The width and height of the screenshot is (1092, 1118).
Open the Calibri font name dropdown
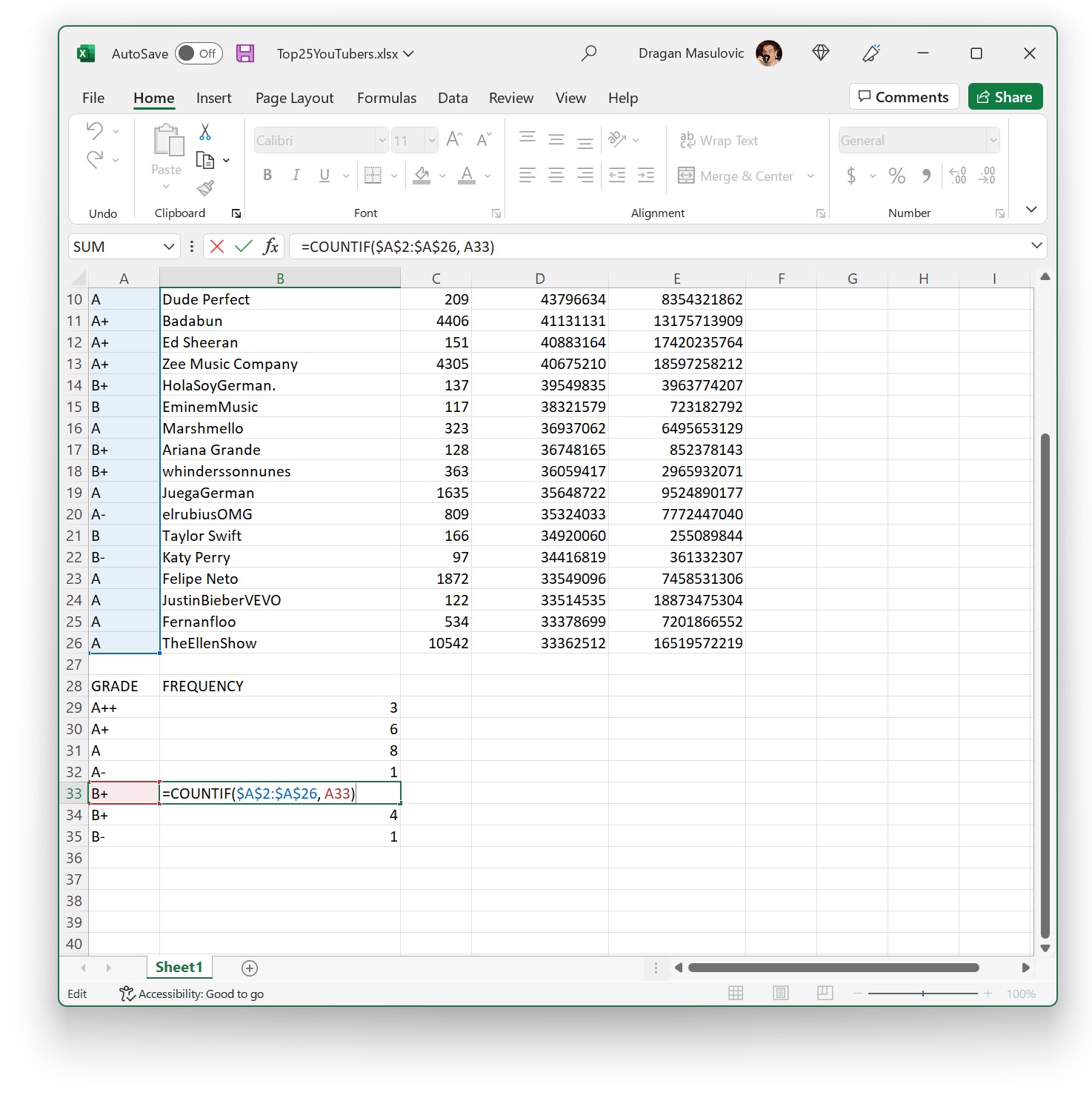click(x=382, y=140)
